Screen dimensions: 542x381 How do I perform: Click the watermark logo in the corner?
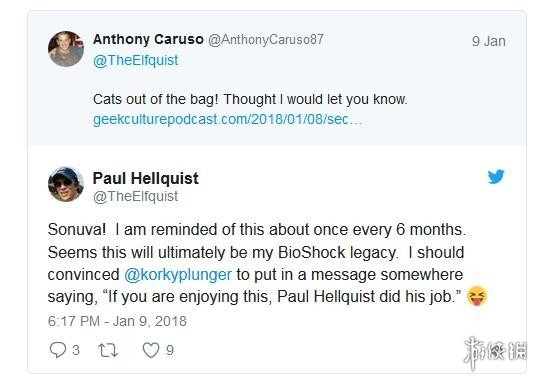coord(495,353)
